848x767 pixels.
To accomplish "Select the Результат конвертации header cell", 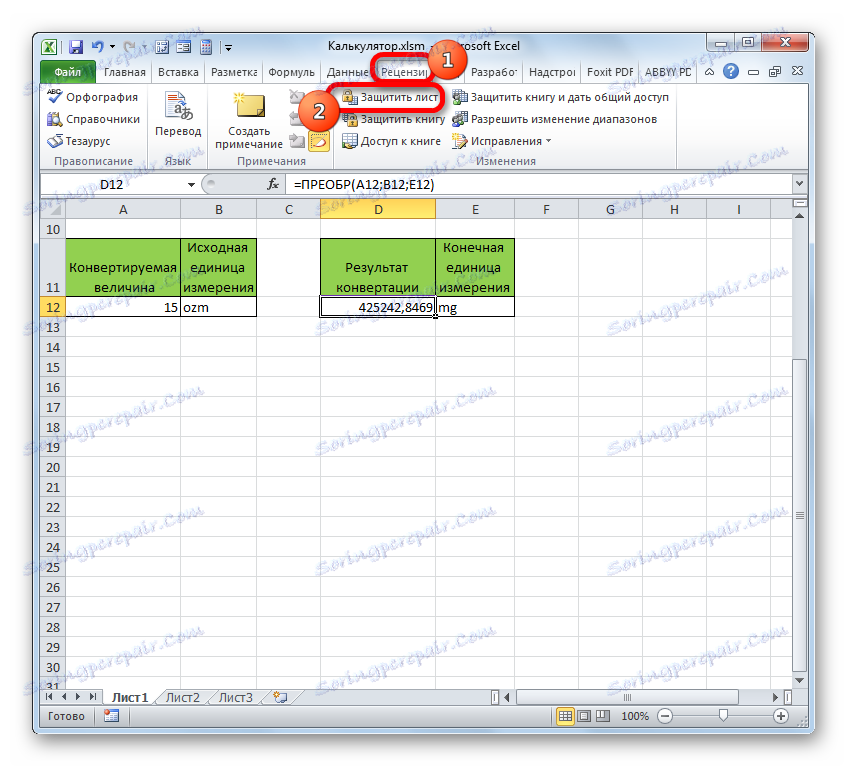I will 378,268.
